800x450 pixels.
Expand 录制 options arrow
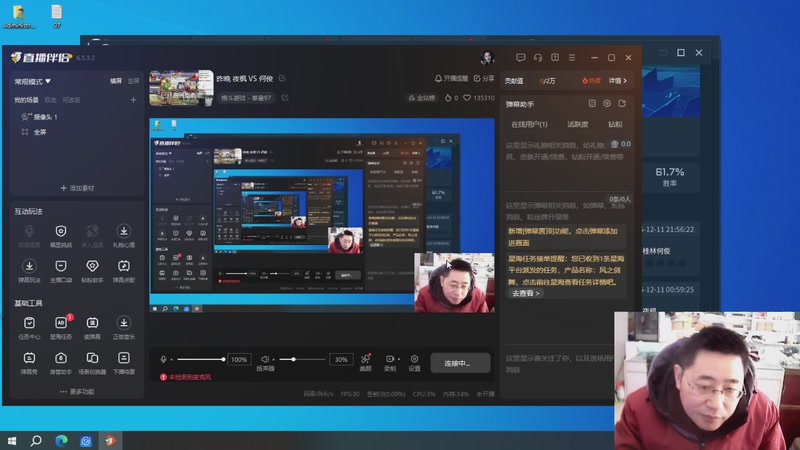click(x=398, y=359)
